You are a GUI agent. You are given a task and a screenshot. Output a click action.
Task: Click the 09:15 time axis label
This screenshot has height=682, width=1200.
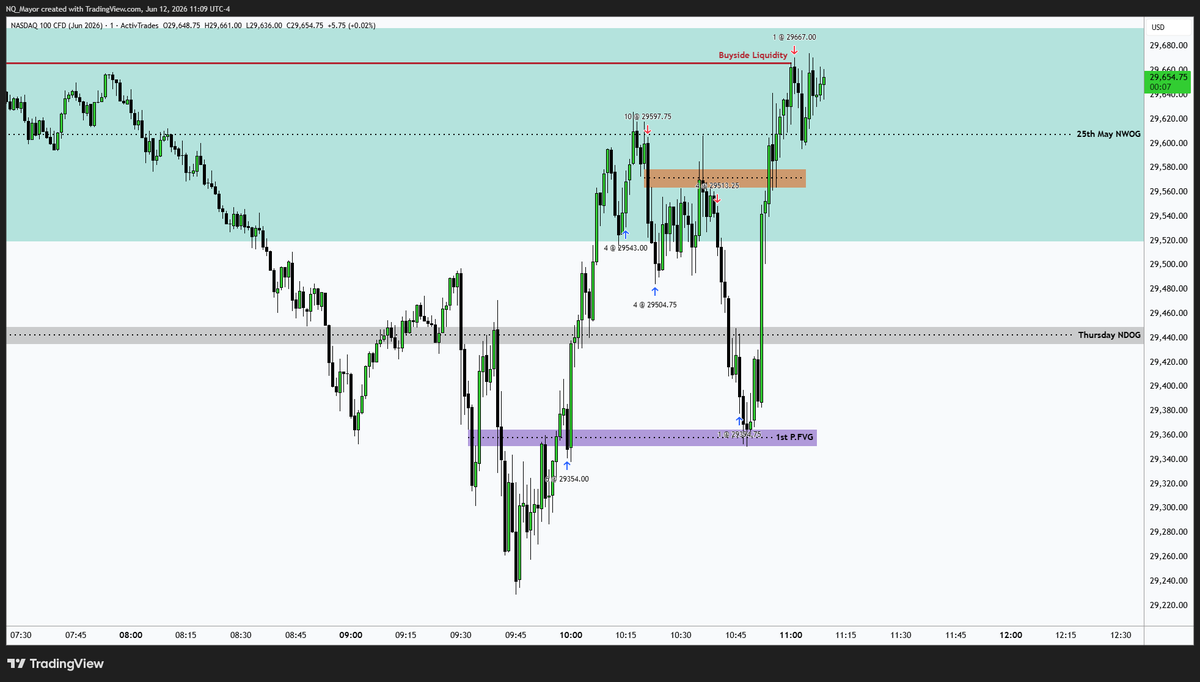coord(405,635)
